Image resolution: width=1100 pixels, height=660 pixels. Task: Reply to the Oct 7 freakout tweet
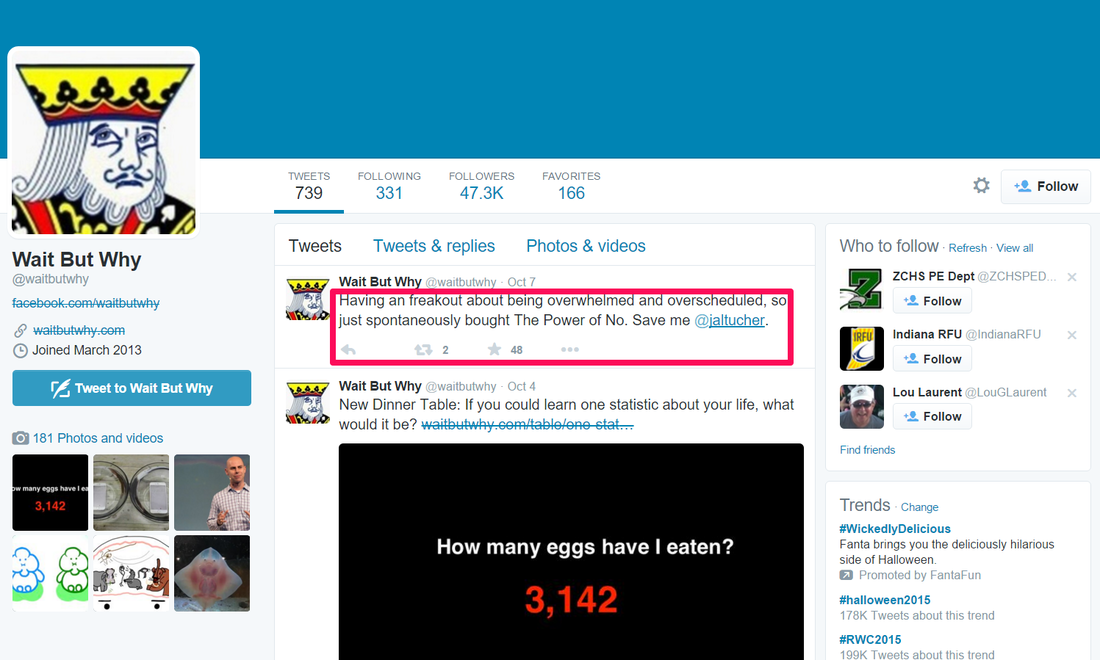coord(348,349)
